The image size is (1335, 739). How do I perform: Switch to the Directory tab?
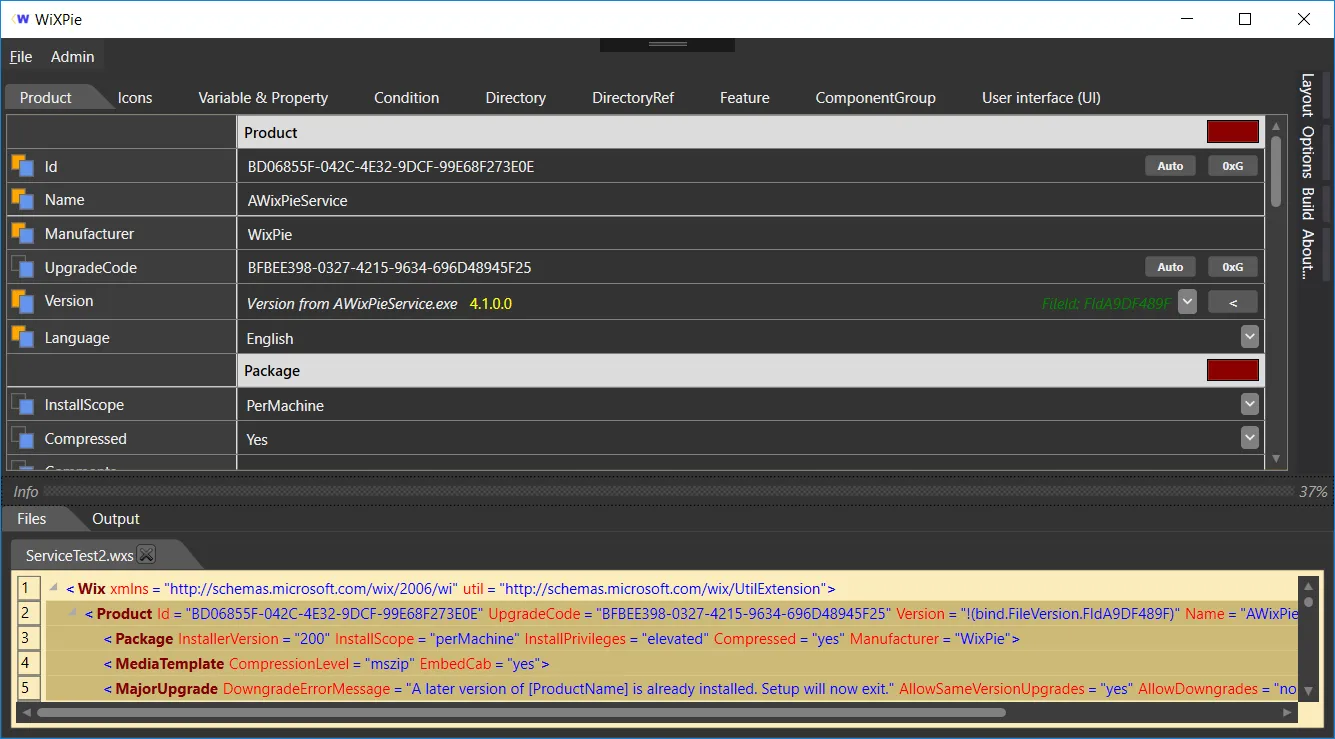[x=515, y=98]
